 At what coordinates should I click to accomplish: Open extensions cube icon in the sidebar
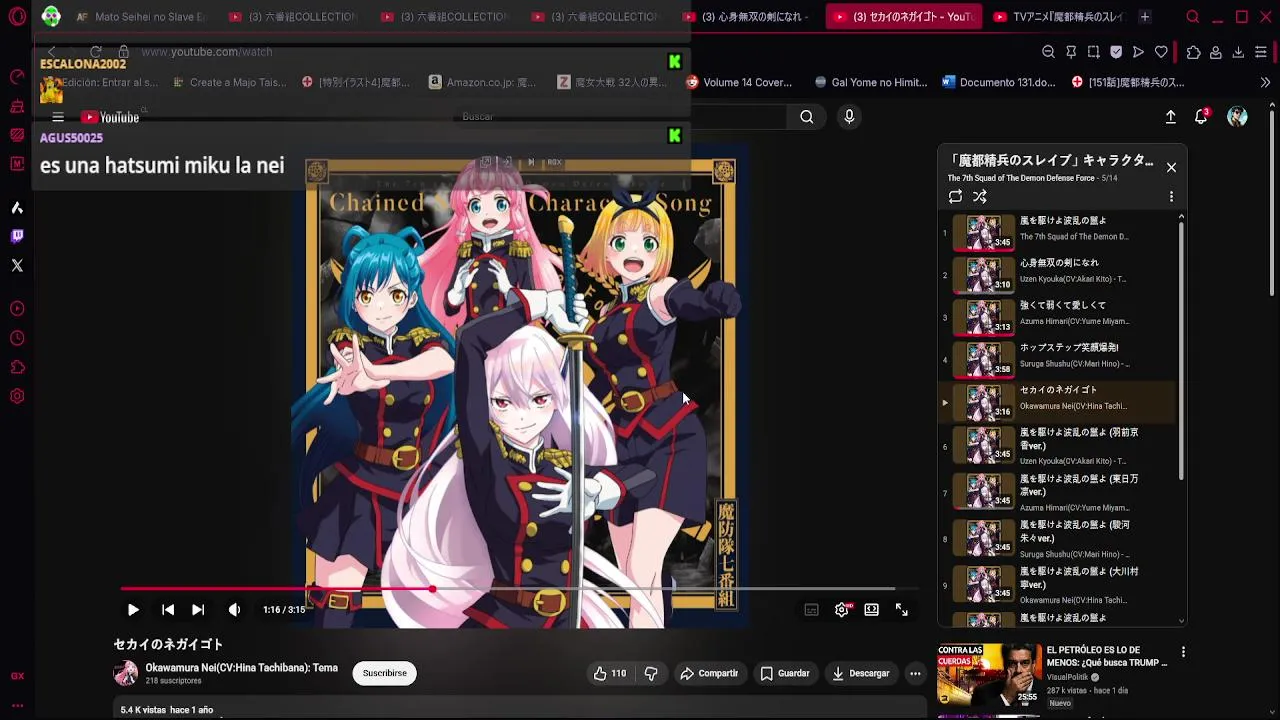[x=17, y=367]
